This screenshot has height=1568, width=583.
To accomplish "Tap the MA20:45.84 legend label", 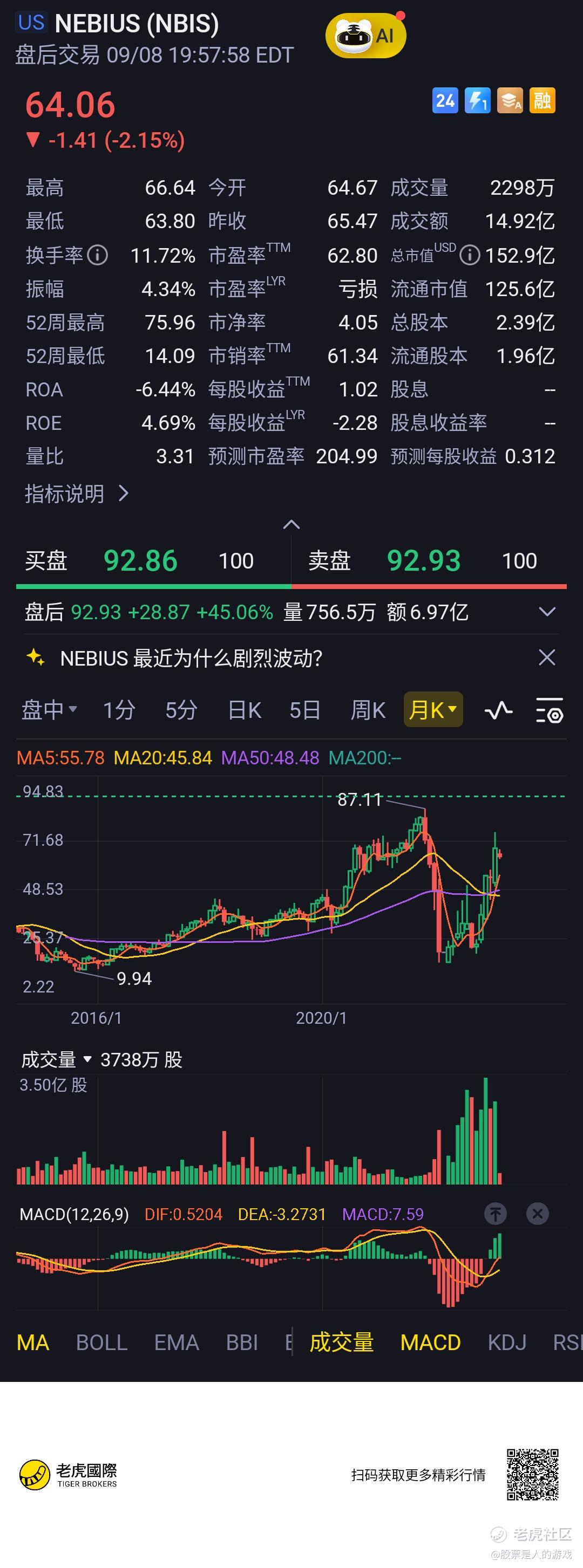I will pyautogui.click(x=162, y=758).
